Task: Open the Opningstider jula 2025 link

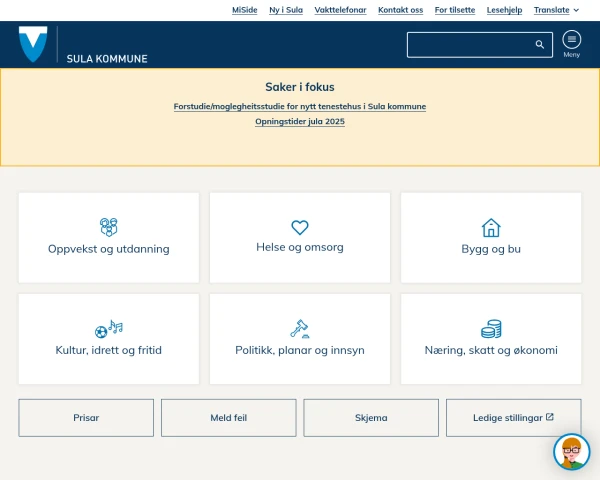Action: (x=300, y=121)
